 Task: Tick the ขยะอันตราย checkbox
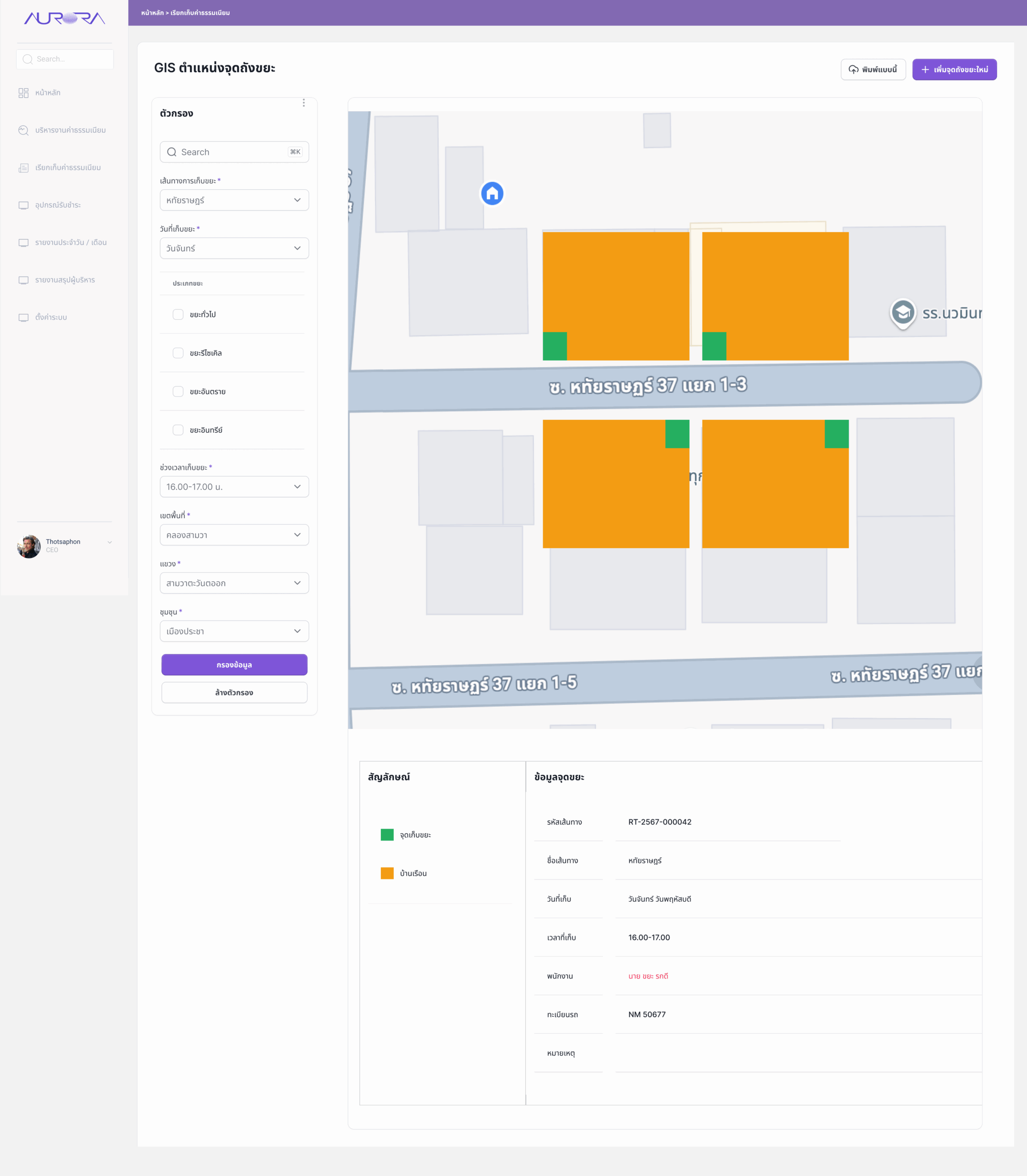click(178, 391)
